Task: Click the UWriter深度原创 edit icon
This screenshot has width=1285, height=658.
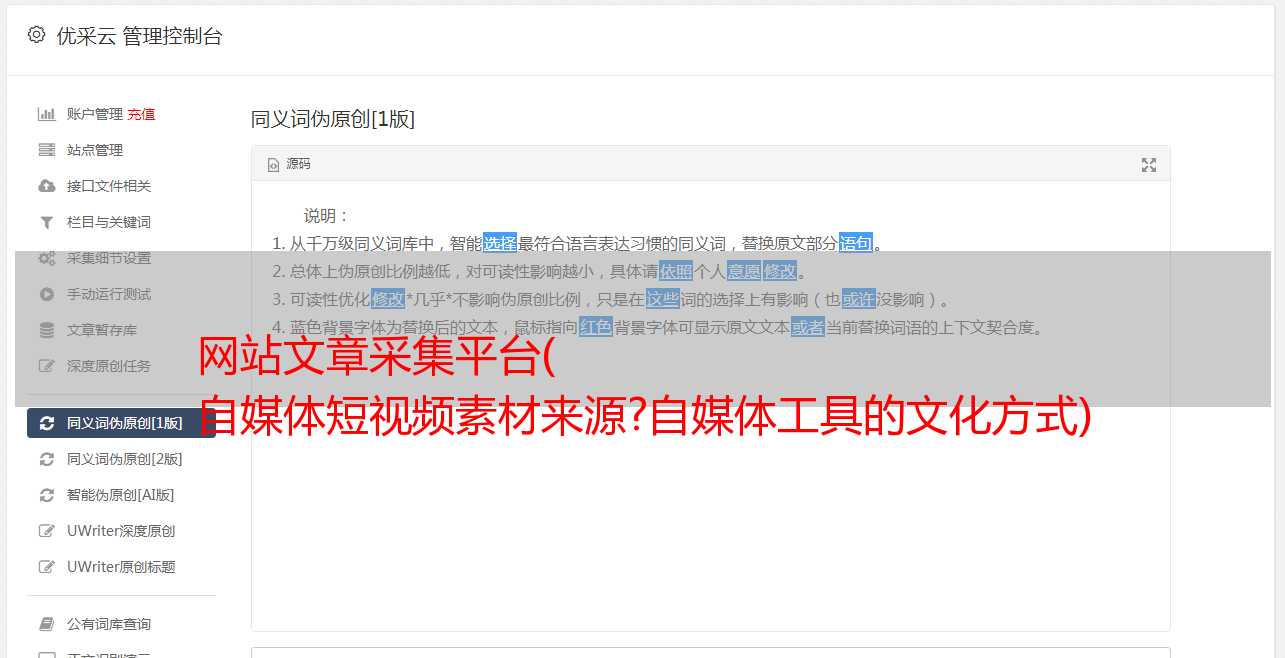Action: [x=46, y=531]
